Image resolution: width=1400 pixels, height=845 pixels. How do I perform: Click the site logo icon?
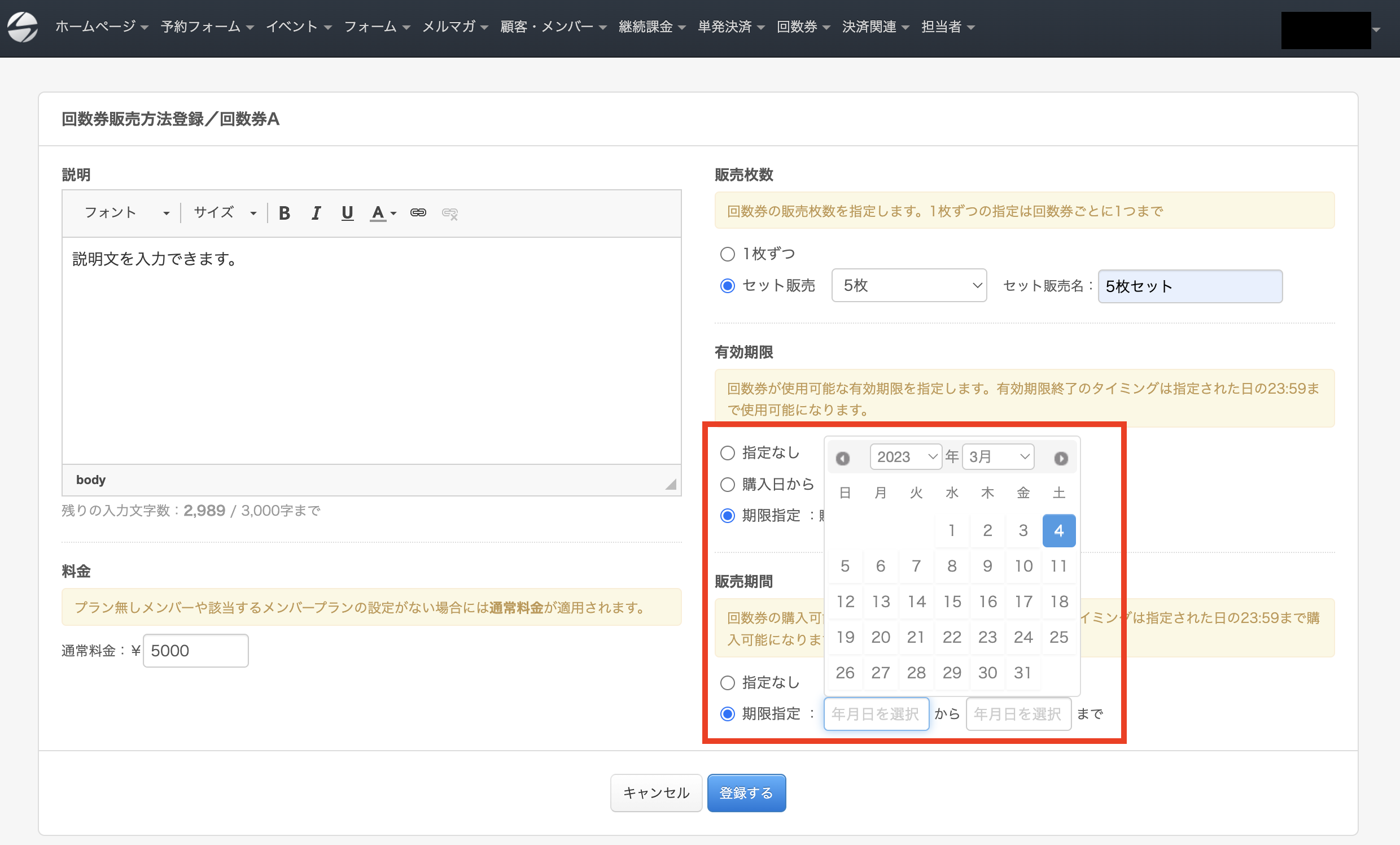click(x=23, y=27)
